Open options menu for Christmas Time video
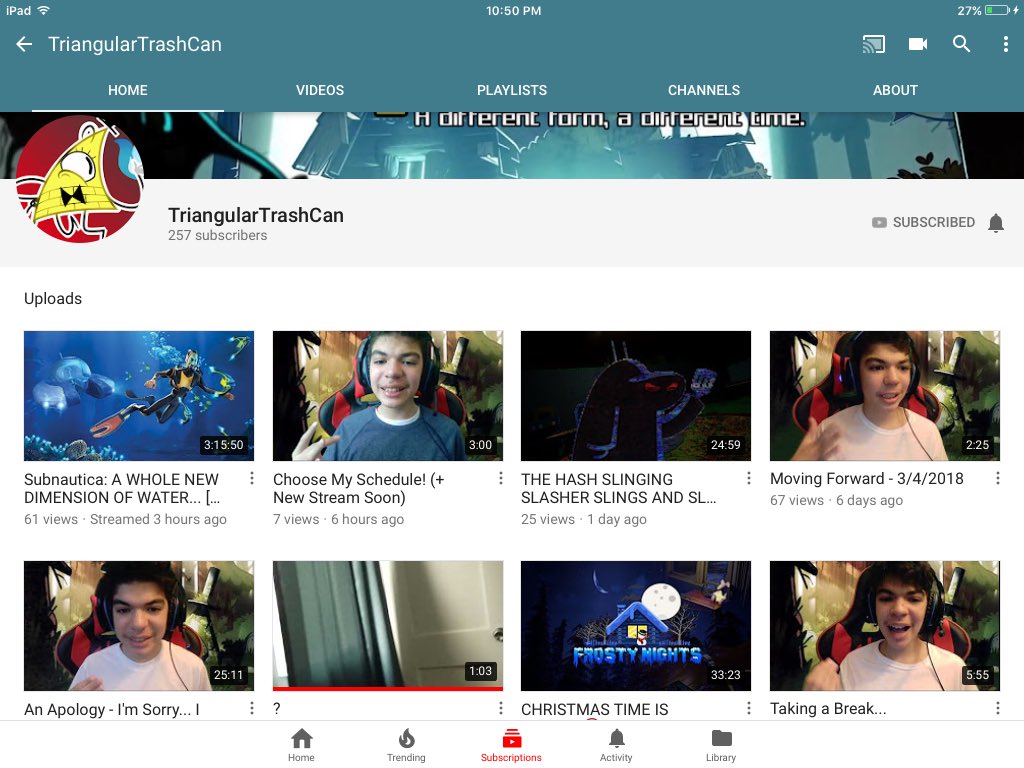Image resolution: width=1024 pixels, height=768 pixels. 748,709
